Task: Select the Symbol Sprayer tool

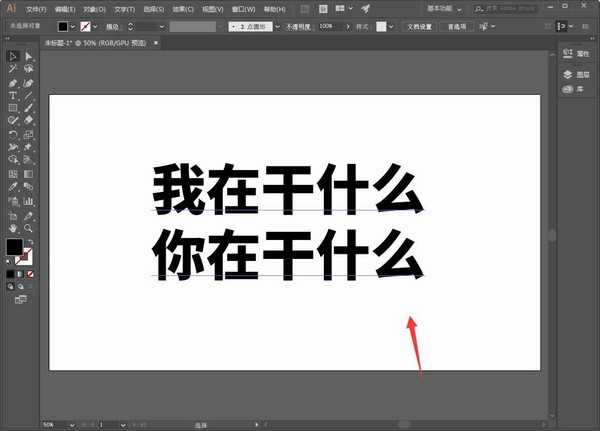Action: point(13,201)
